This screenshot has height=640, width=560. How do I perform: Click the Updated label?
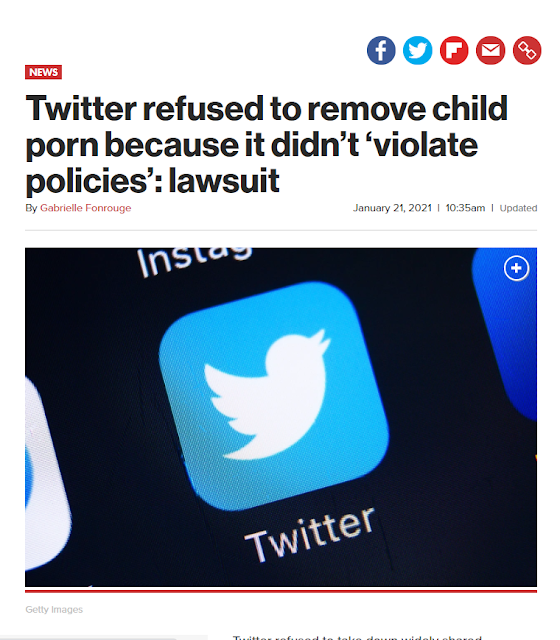point(518,208)
